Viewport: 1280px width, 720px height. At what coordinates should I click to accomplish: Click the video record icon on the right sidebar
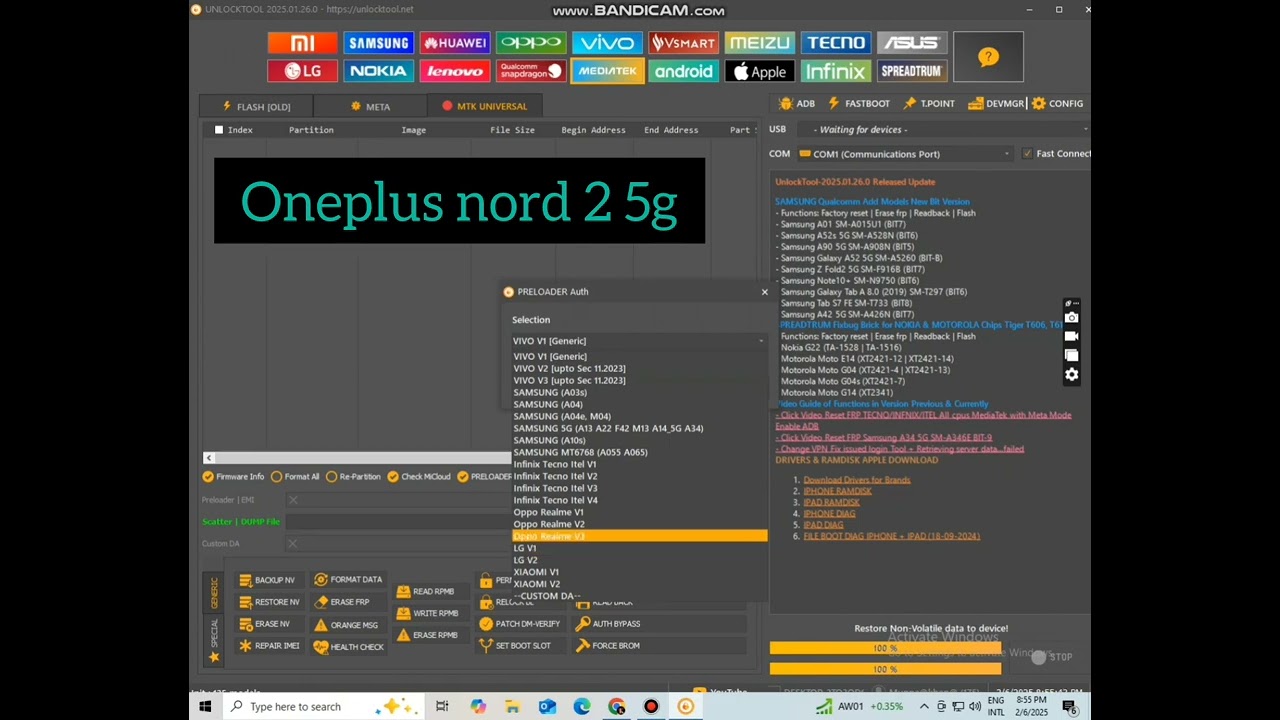click(x=1071, y=337)
